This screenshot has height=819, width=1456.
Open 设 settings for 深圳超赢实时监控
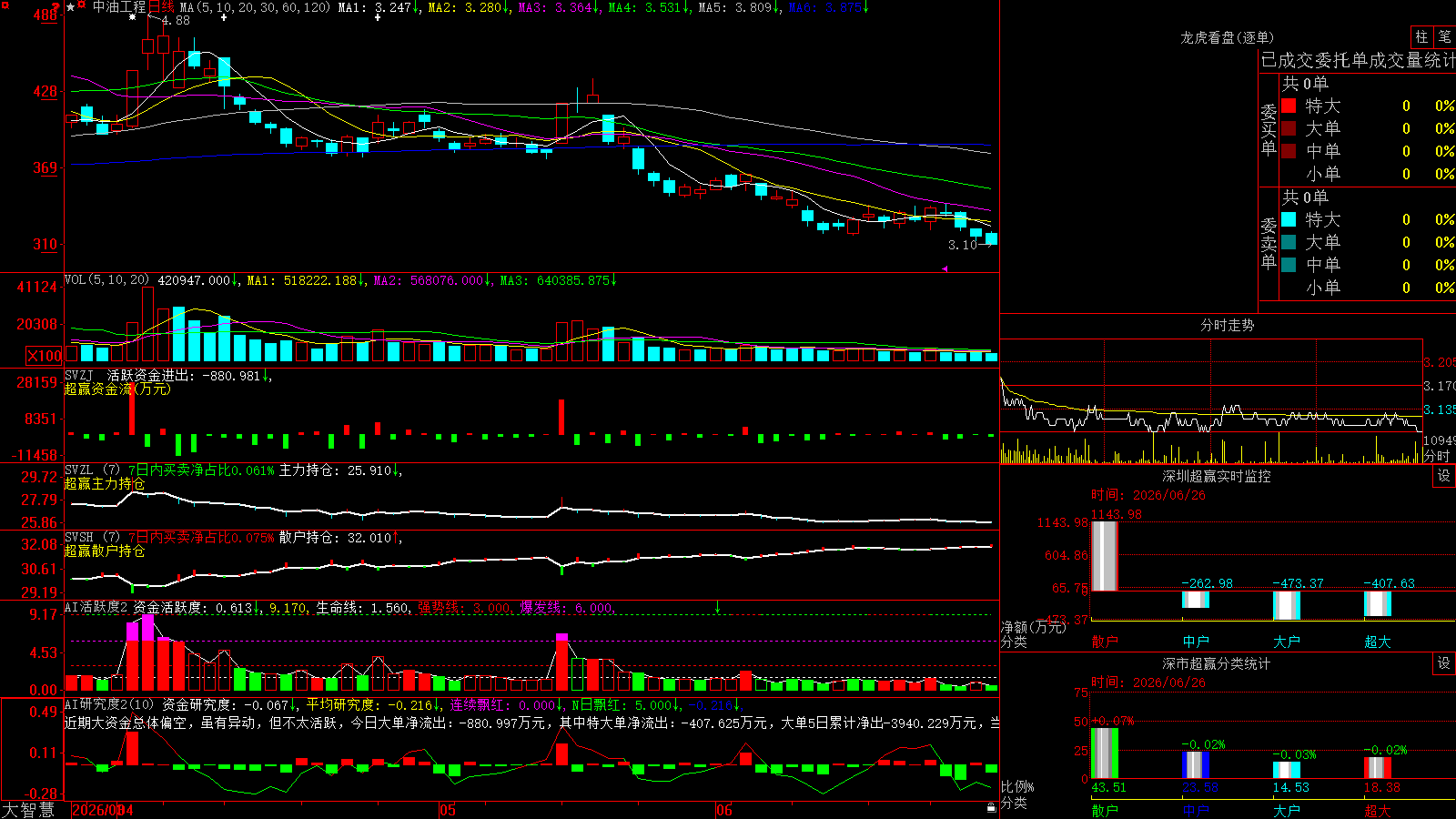coord(1444,476)
